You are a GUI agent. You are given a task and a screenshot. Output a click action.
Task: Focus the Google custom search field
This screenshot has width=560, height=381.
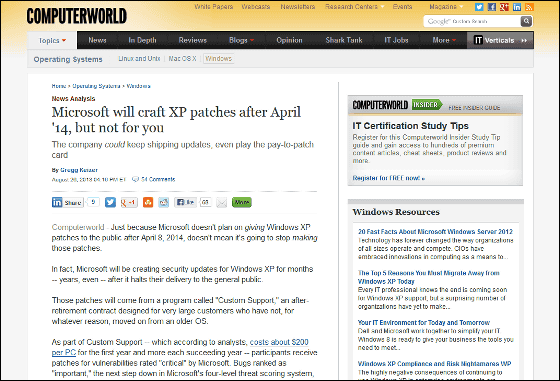(x=472, y=21)
